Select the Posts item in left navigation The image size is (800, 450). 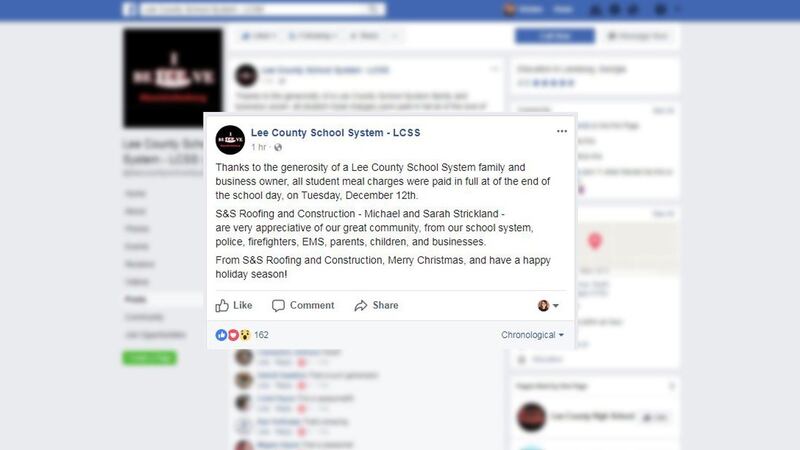point(136,299)
